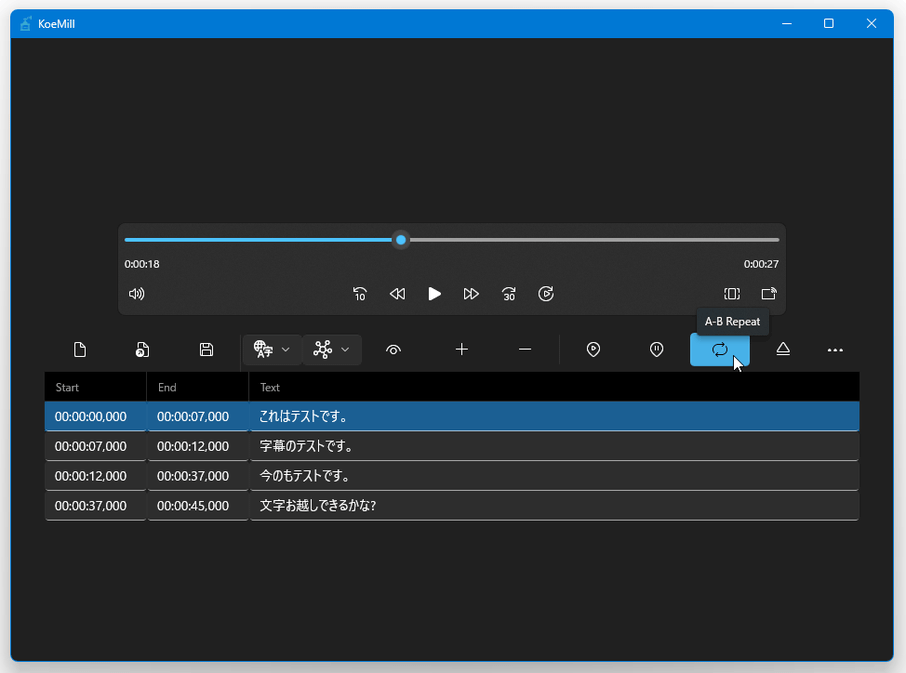The image size is (906, 673).
Task: Toggle the eye preview icon
Action: tap(393, 350)
